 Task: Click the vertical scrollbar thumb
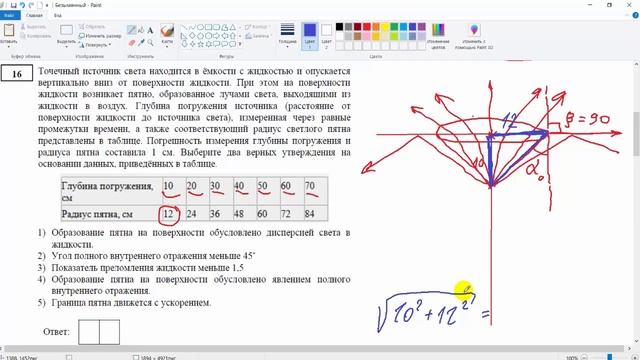coord(636,133)
